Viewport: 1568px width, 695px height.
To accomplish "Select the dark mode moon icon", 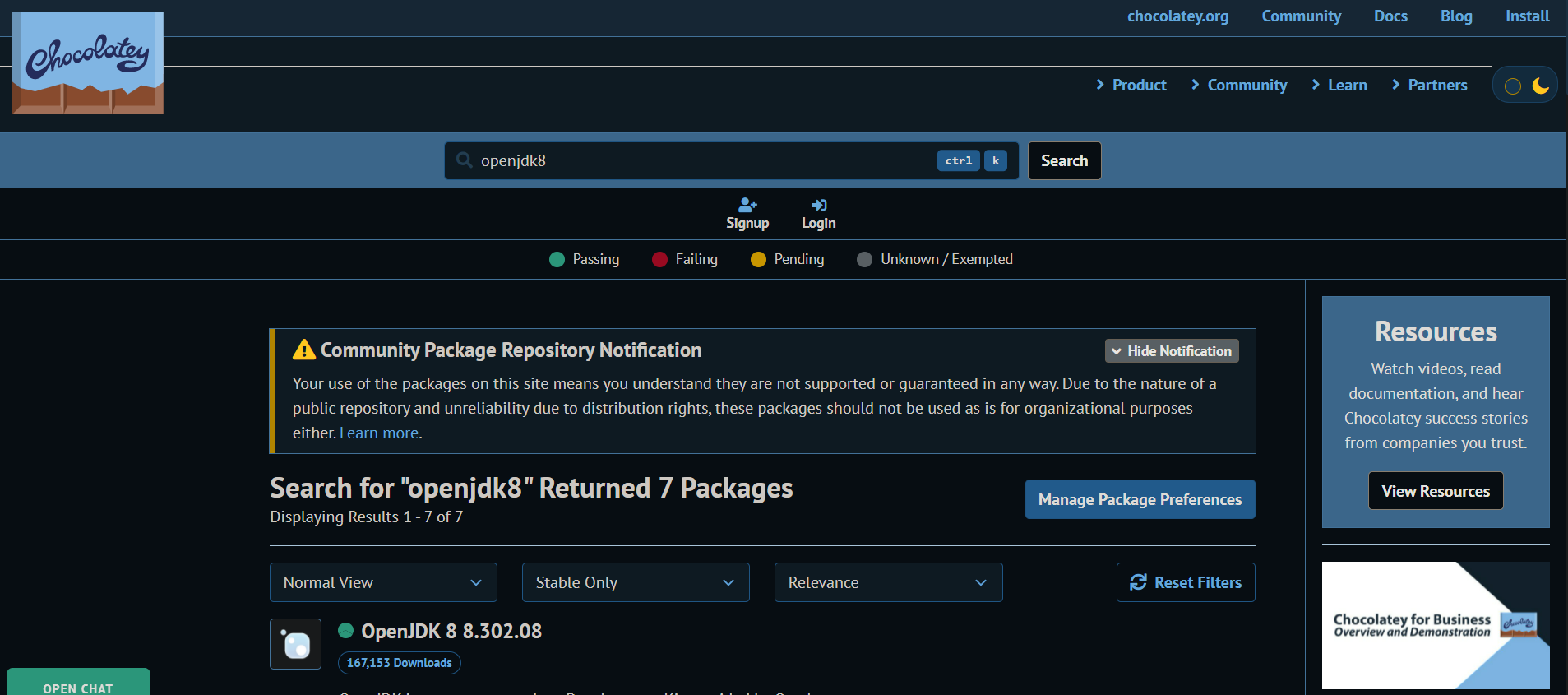I will coord(1540,85).
